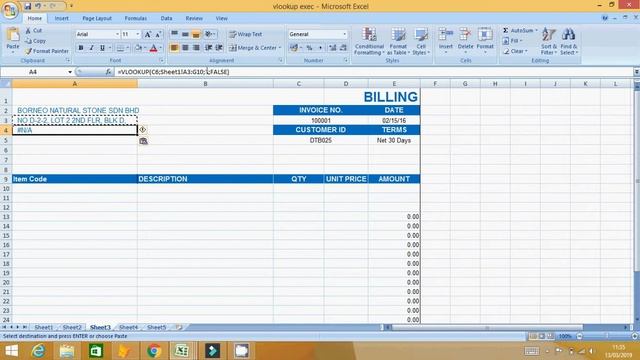
Task: Toggle italic formatting
Action: click(91, 48)
